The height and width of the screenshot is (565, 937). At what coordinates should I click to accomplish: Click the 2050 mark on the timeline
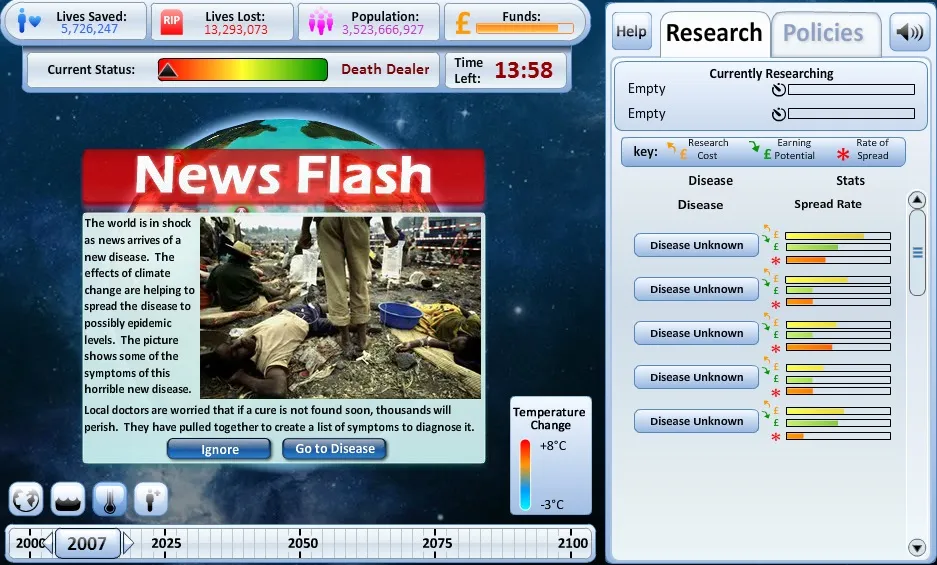[x=302, y=543]
